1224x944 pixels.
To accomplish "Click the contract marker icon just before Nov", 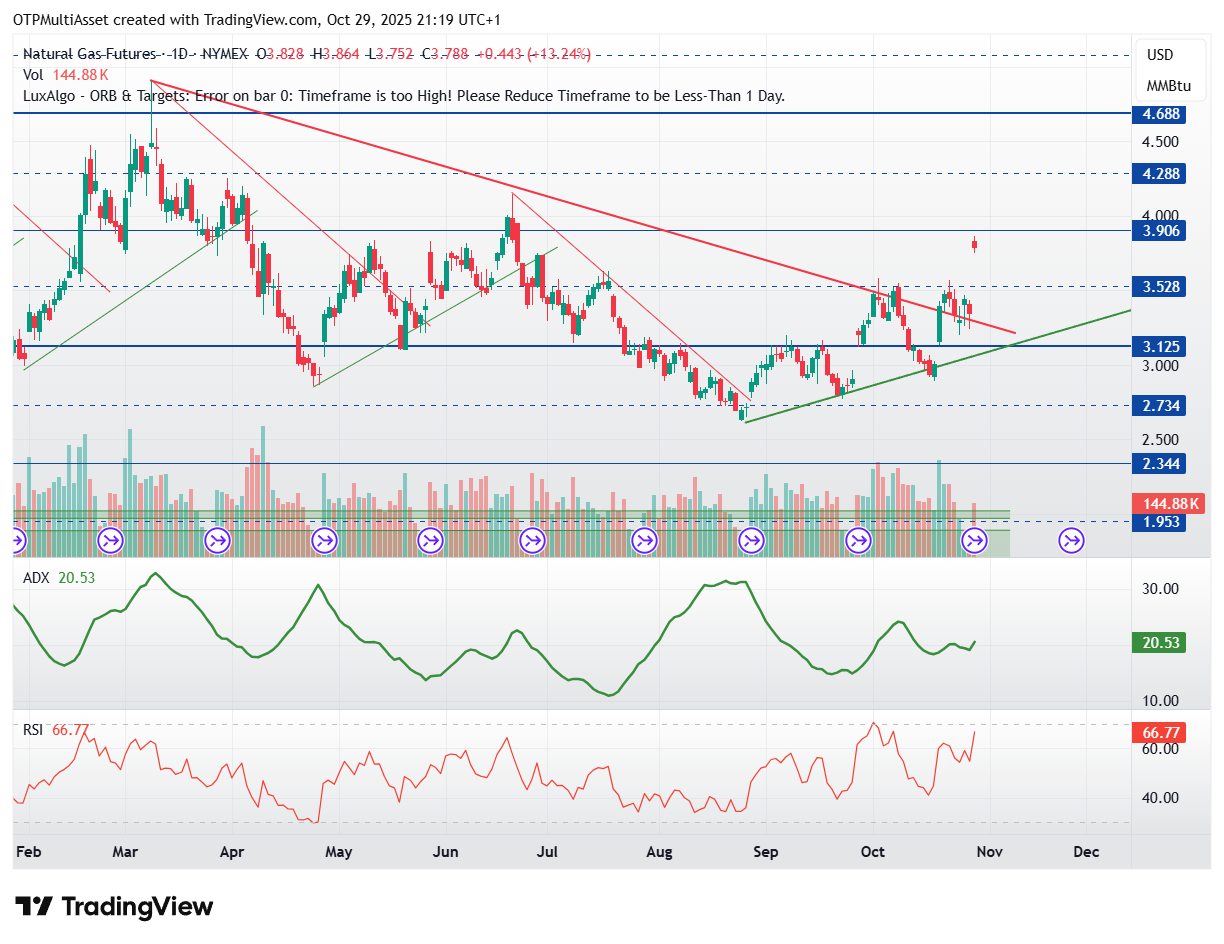I will click(x=974, y=542).
